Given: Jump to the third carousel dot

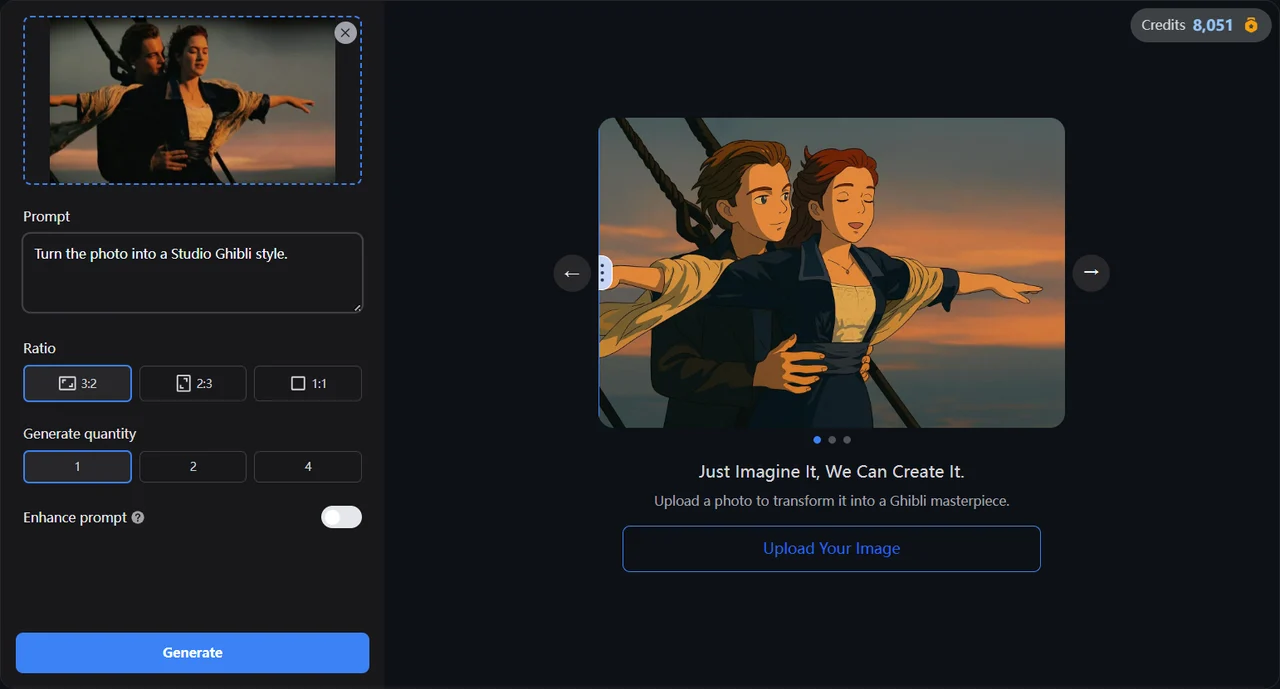Looking at the screenshot, I should tap(847, 439).
